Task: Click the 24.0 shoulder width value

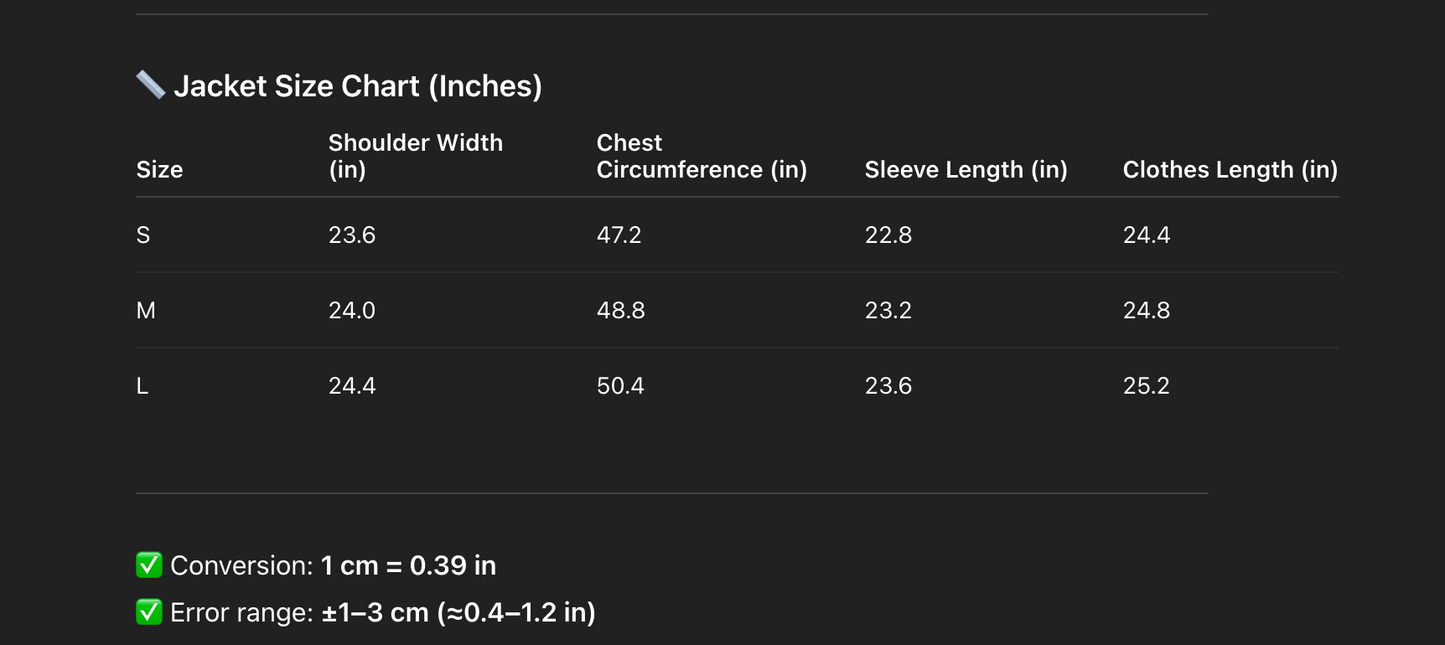Action: pos(352,311)
